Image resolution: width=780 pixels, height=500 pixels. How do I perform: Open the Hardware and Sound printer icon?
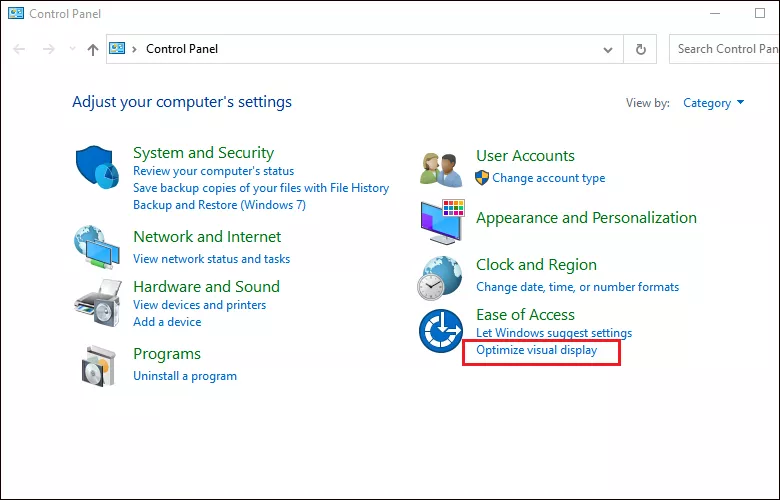98,302
